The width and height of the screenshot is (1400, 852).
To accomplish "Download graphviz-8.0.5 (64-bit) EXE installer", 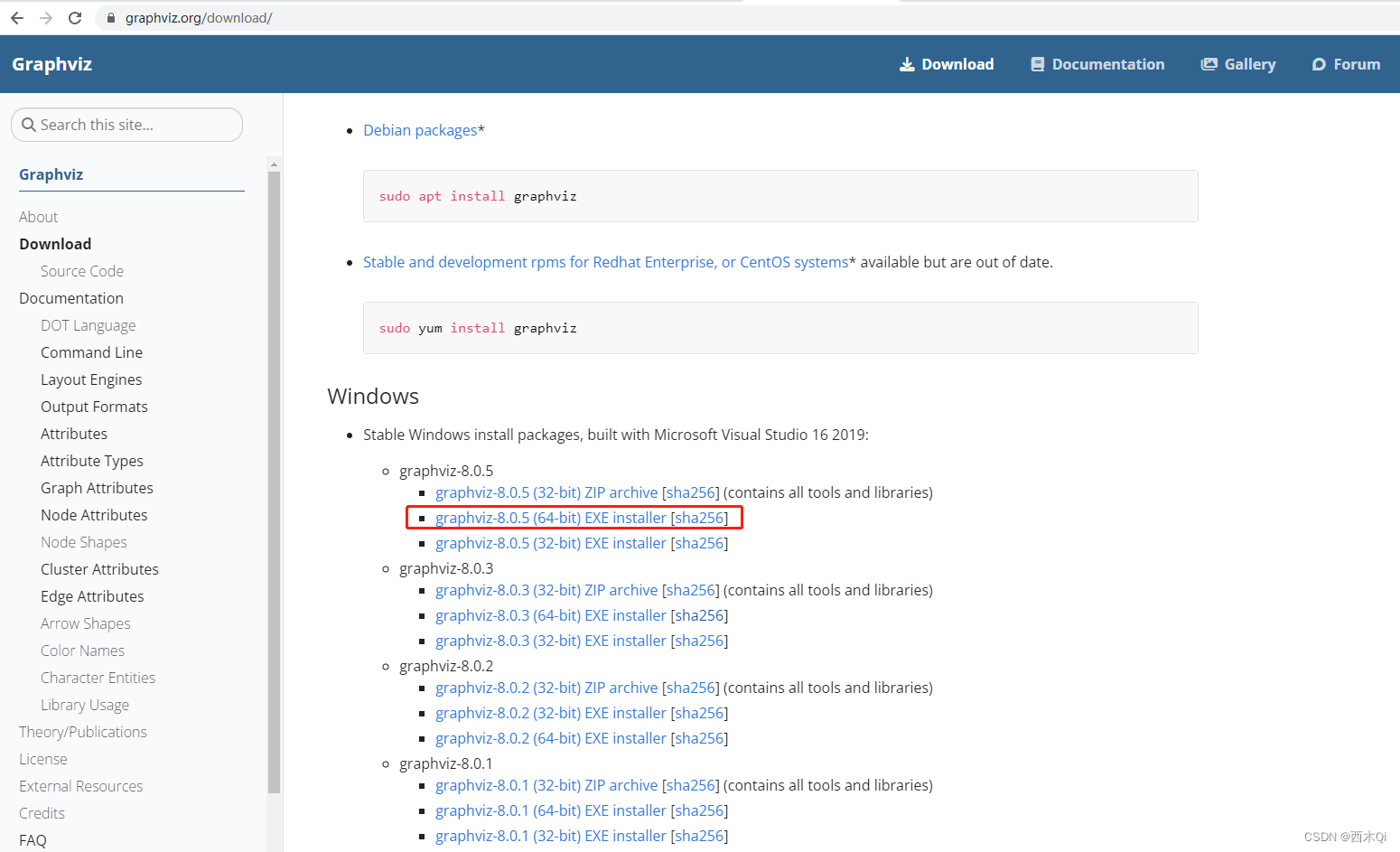I will point(551,518).
